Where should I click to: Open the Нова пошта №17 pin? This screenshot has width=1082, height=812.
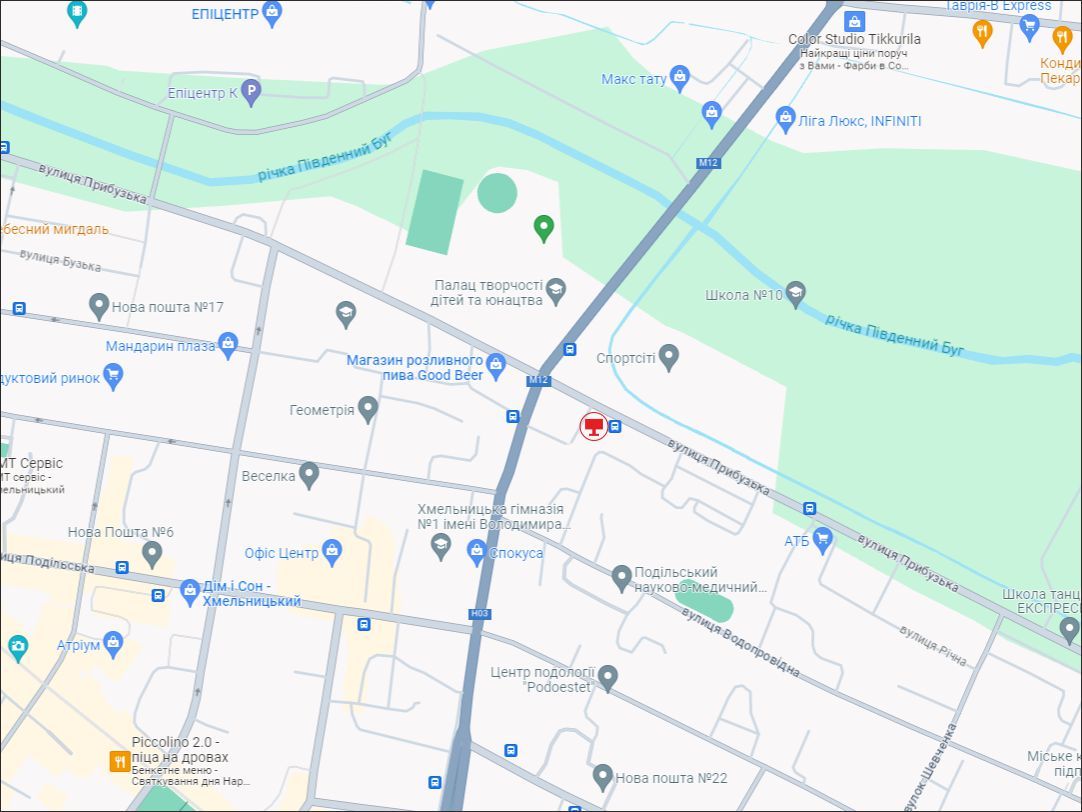[x=99, y=306]
